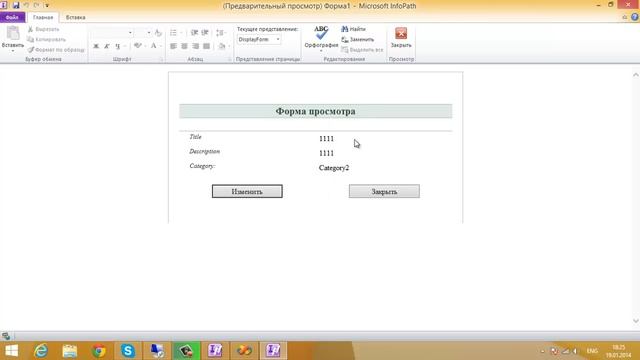Switch to the active InfoPath taskbar window

[x=273, y=351]
